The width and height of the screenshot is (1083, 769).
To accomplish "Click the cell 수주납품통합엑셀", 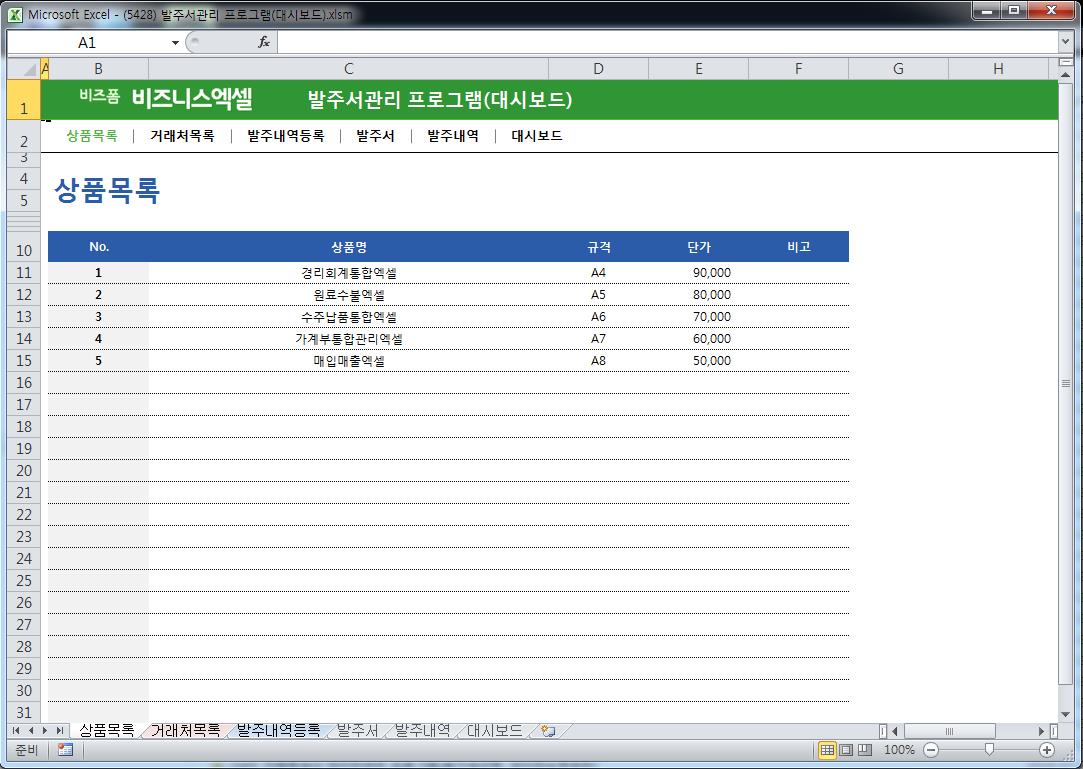I will click(349, 317).
